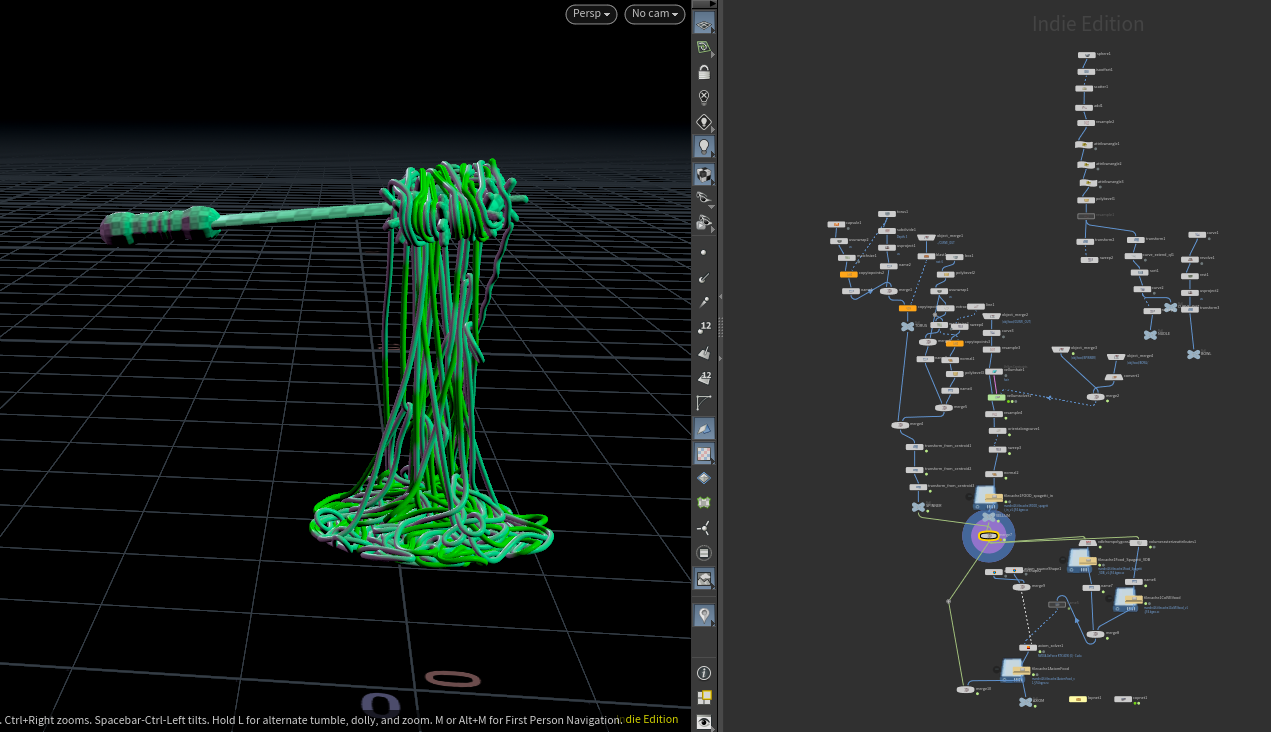1271x732 pixels.
Task: Open the Persp viewport dropdown
Action: (x=592, y=14)
